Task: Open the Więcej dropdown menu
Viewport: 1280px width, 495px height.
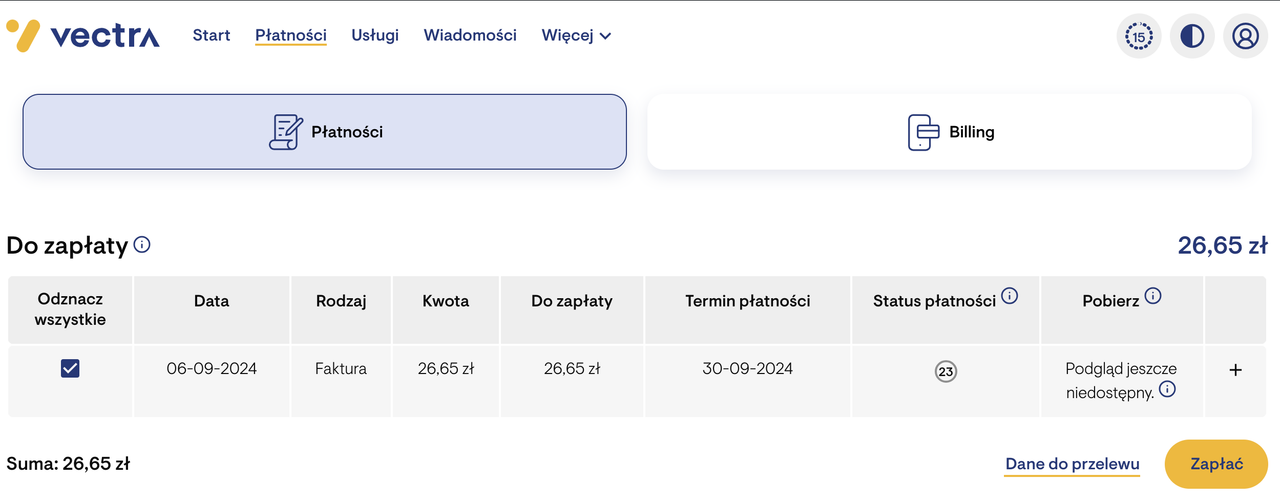Action: 576,36
